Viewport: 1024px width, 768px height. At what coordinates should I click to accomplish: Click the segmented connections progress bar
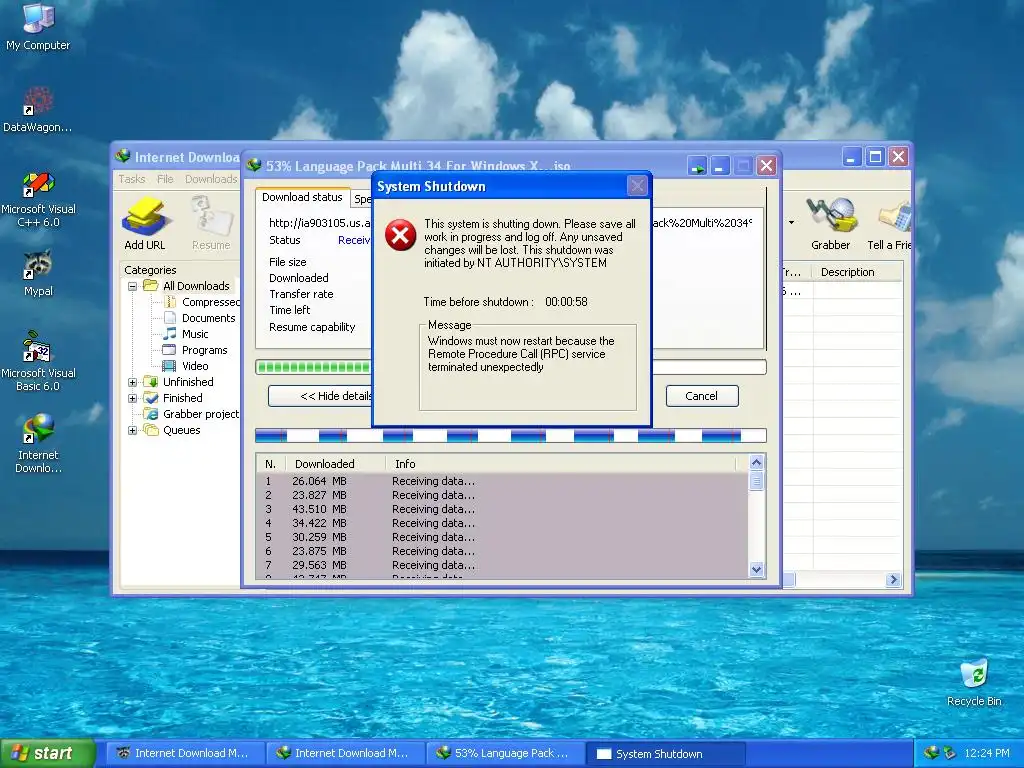511,436
